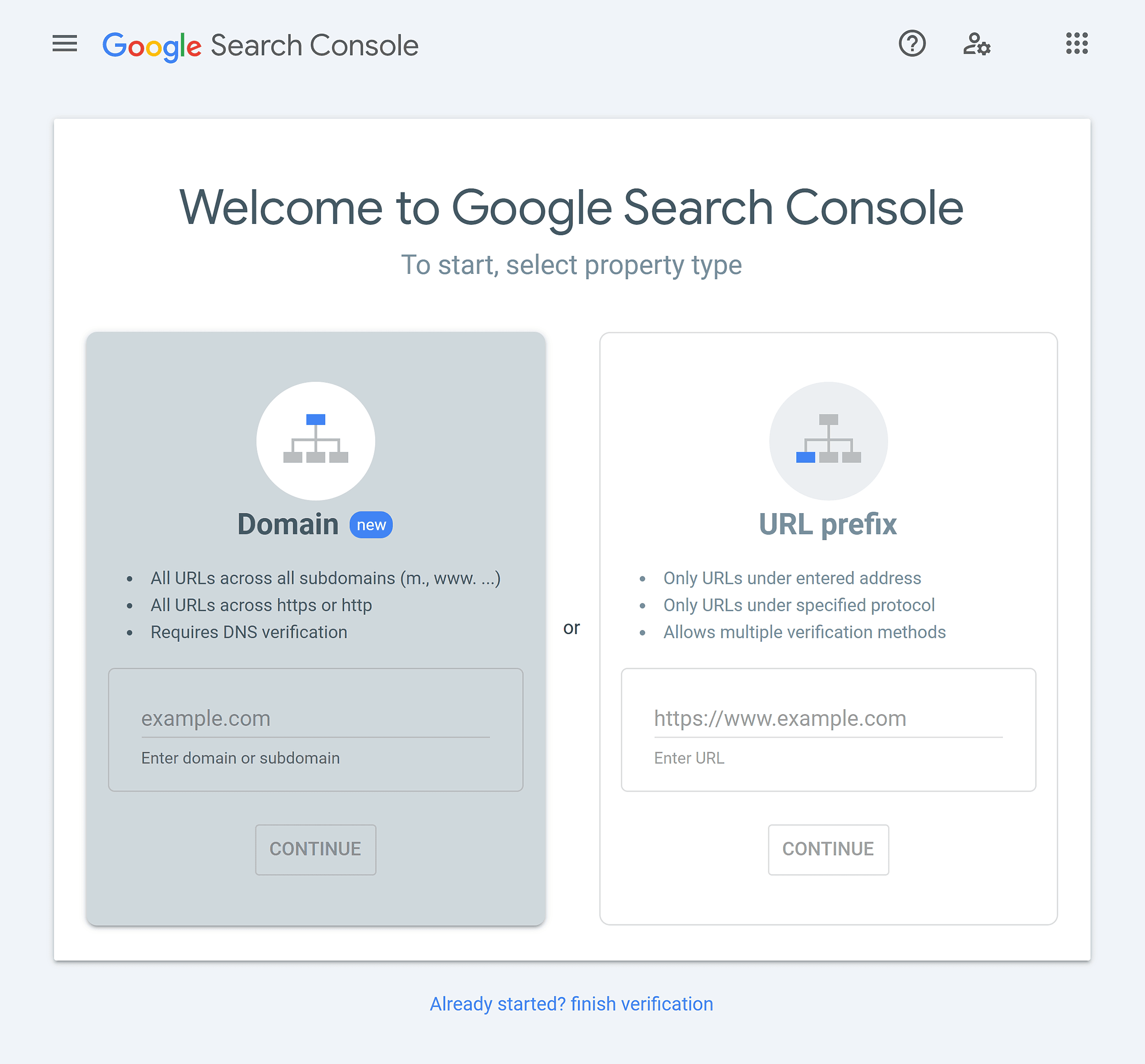Click the network diagram icon in Domain card
This screenshot has height=1064, width=1145.
(x=315, y=440)
